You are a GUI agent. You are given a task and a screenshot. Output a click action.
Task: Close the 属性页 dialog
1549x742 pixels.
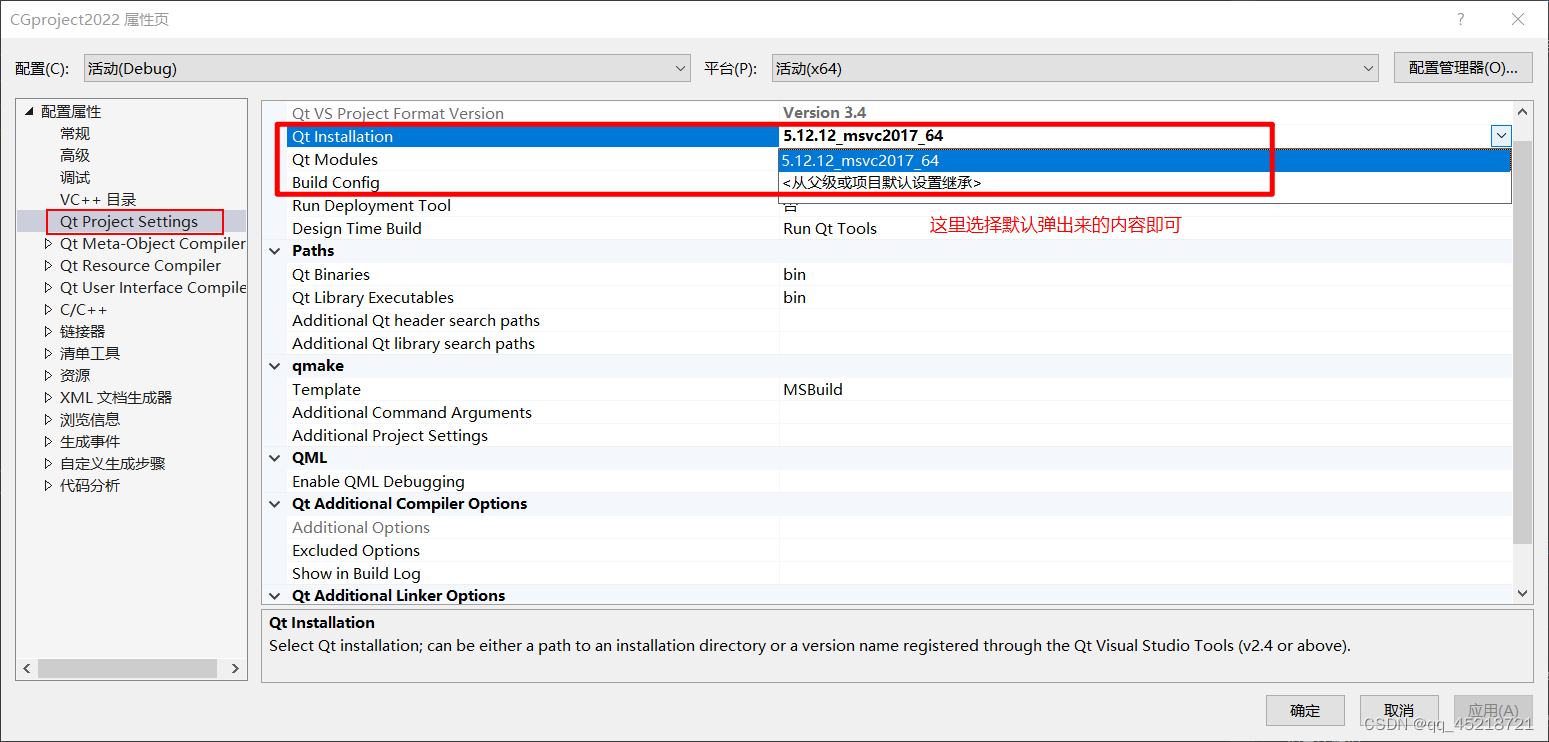1518,19
